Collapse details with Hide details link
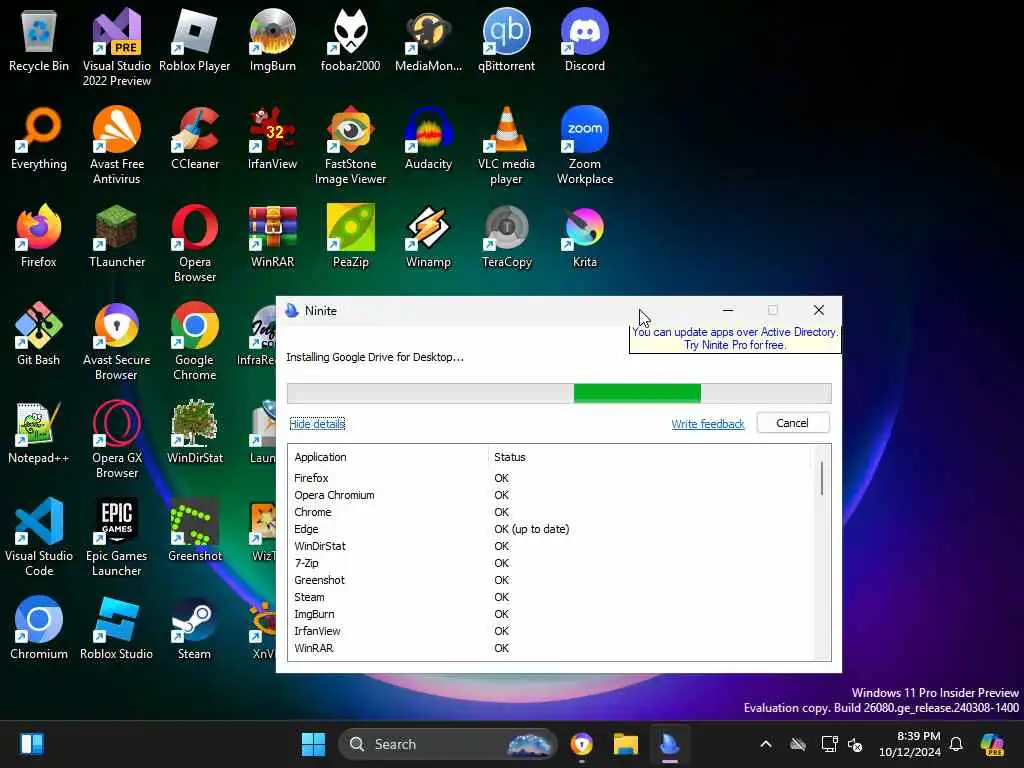This screenshot has height=768, width=1024. point(317,424)
